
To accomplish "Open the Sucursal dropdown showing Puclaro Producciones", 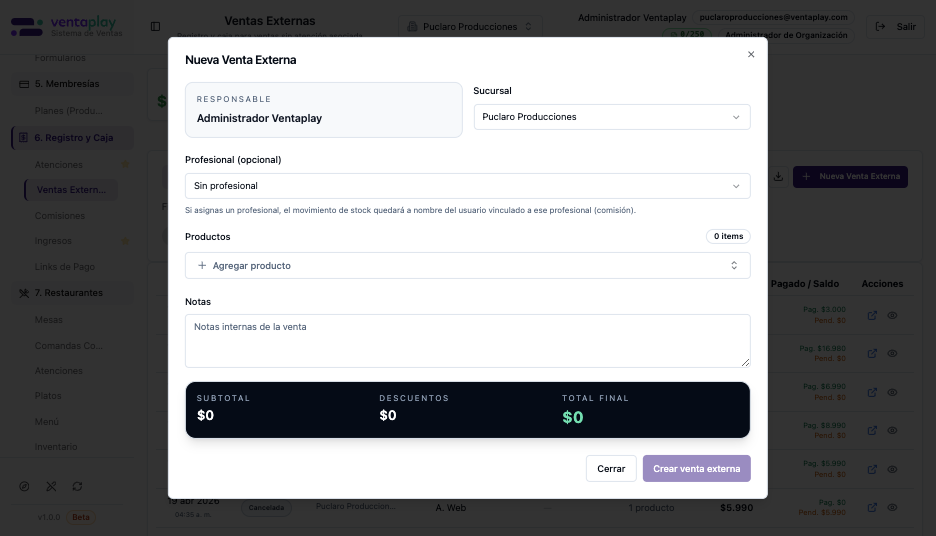I will pos(612,117).
